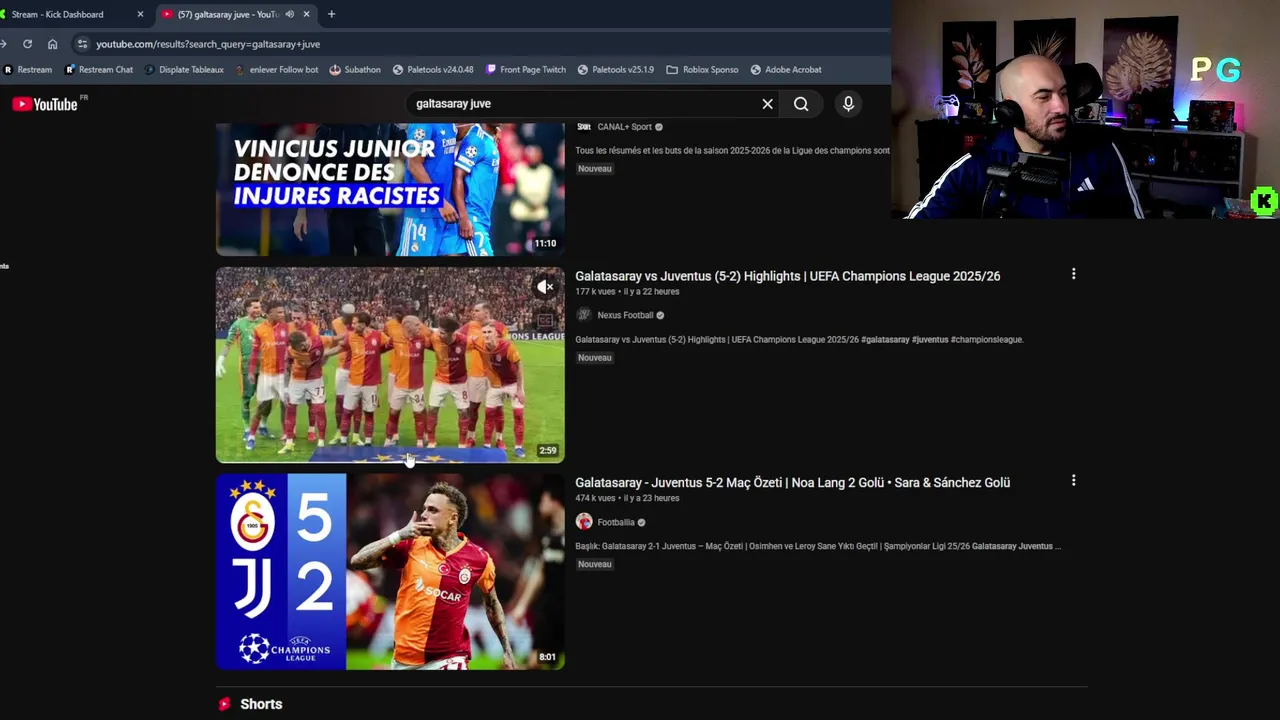
Task: Click the 2:59 duration badge
Action: (548, 450)
